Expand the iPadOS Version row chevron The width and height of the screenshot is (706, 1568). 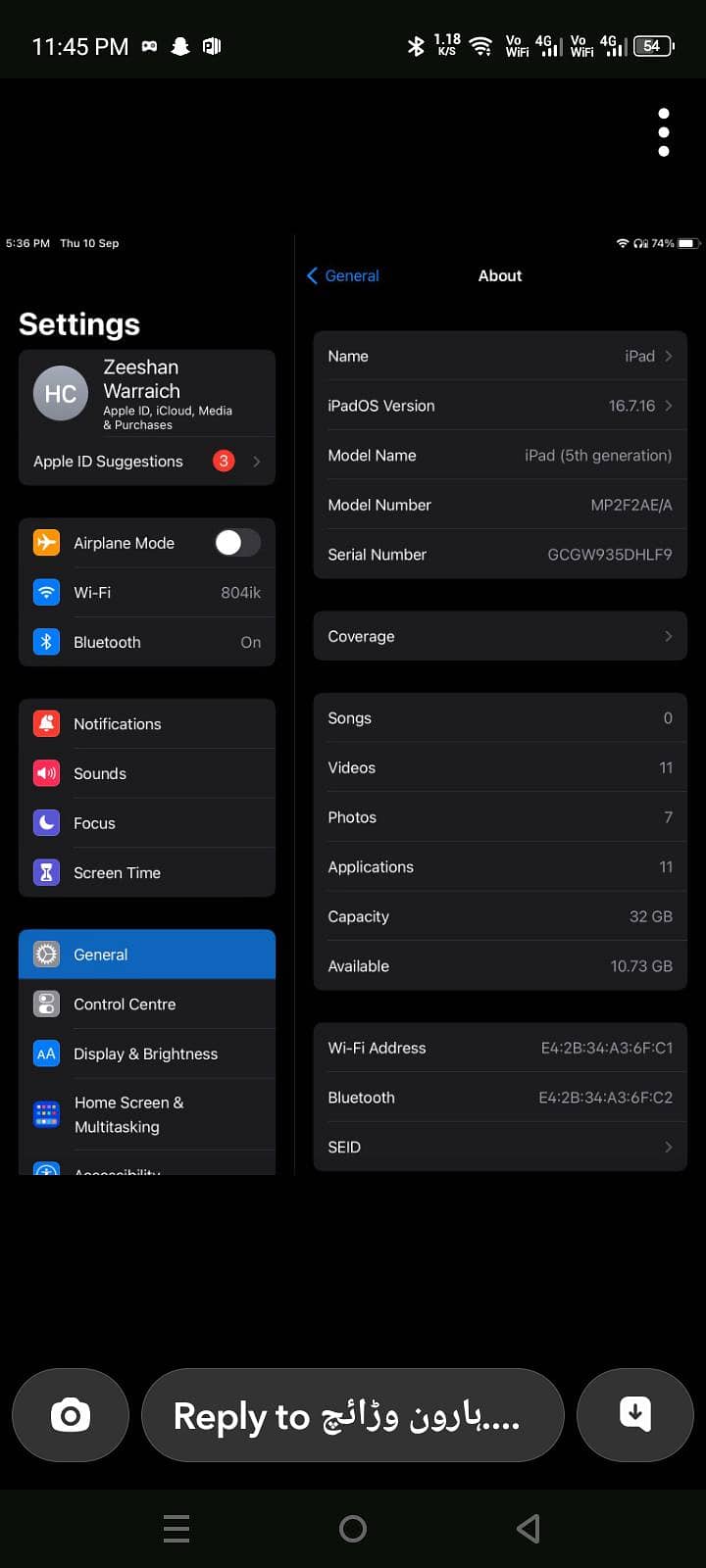click(x=669, y=406)
